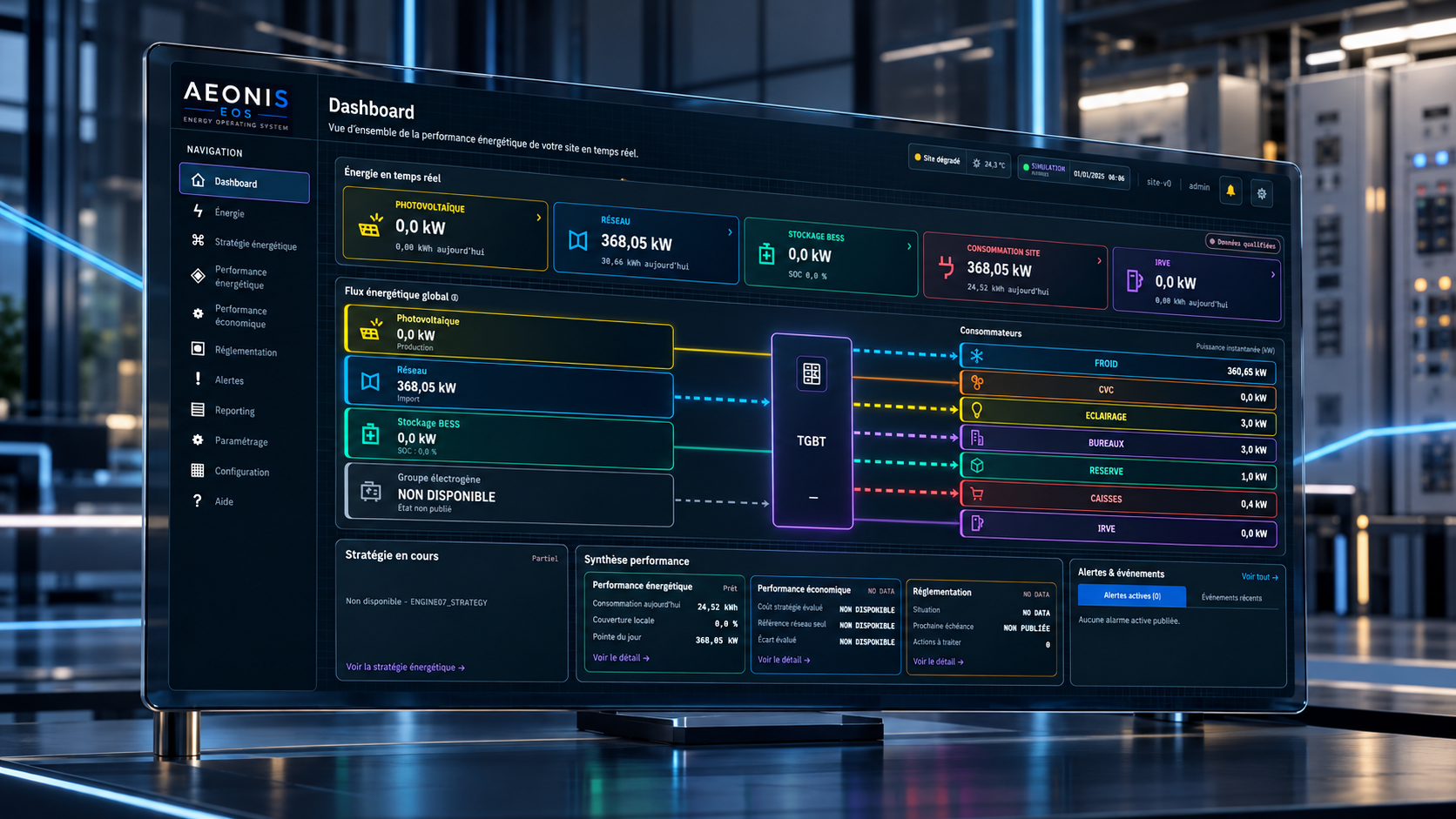Click the BUREAUX building icon
Screen dimensions: 1456x819
click(977, 437)
